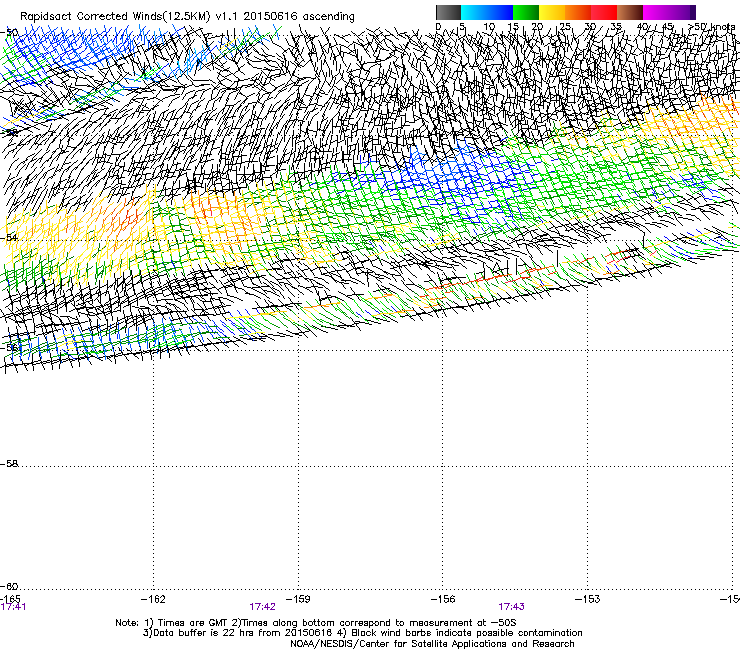Click the '-60' latitude axis label
The image size is (740, 650).
point(9,586)
